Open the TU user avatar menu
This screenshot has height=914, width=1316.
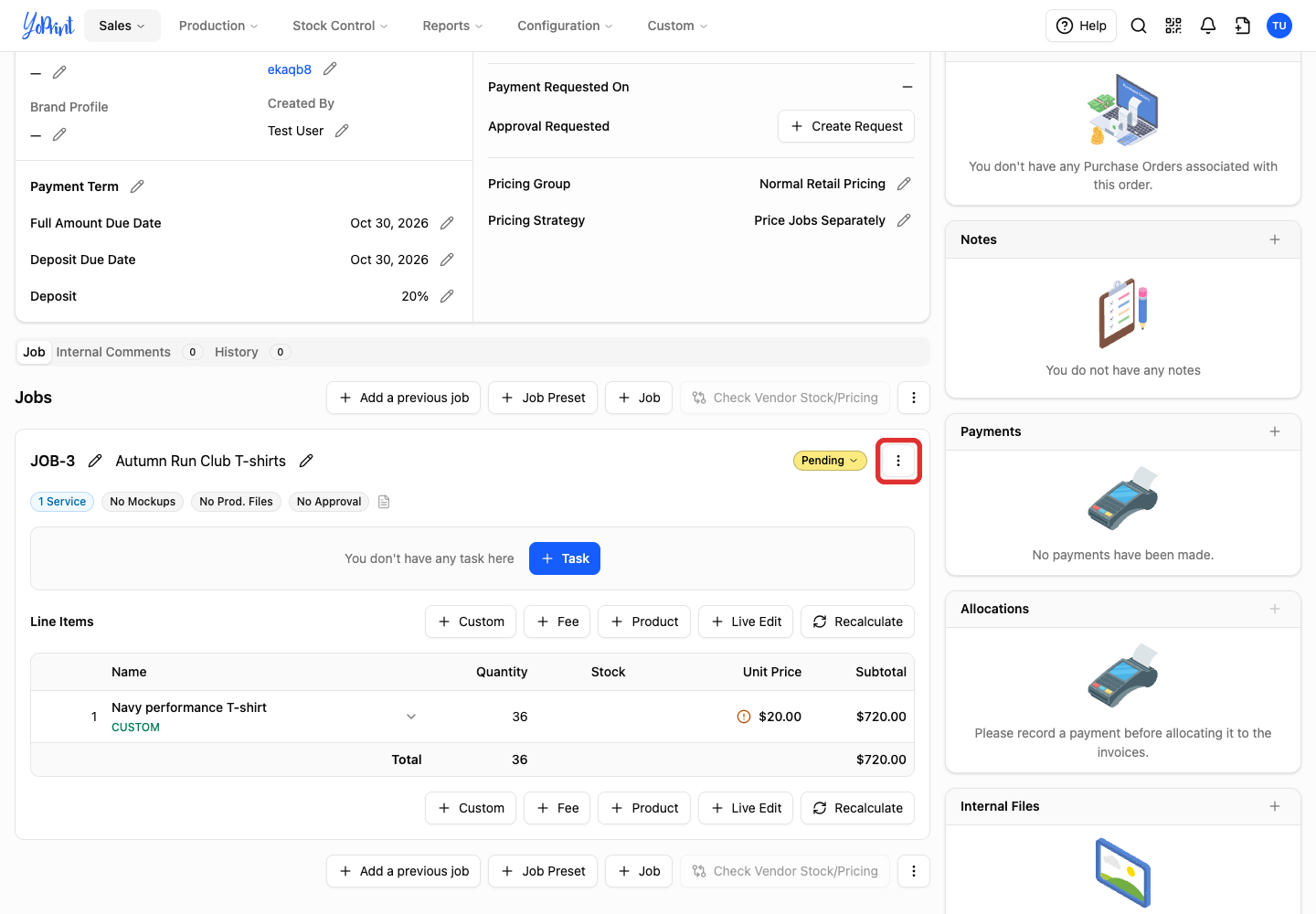click(x=1279, y=26)
